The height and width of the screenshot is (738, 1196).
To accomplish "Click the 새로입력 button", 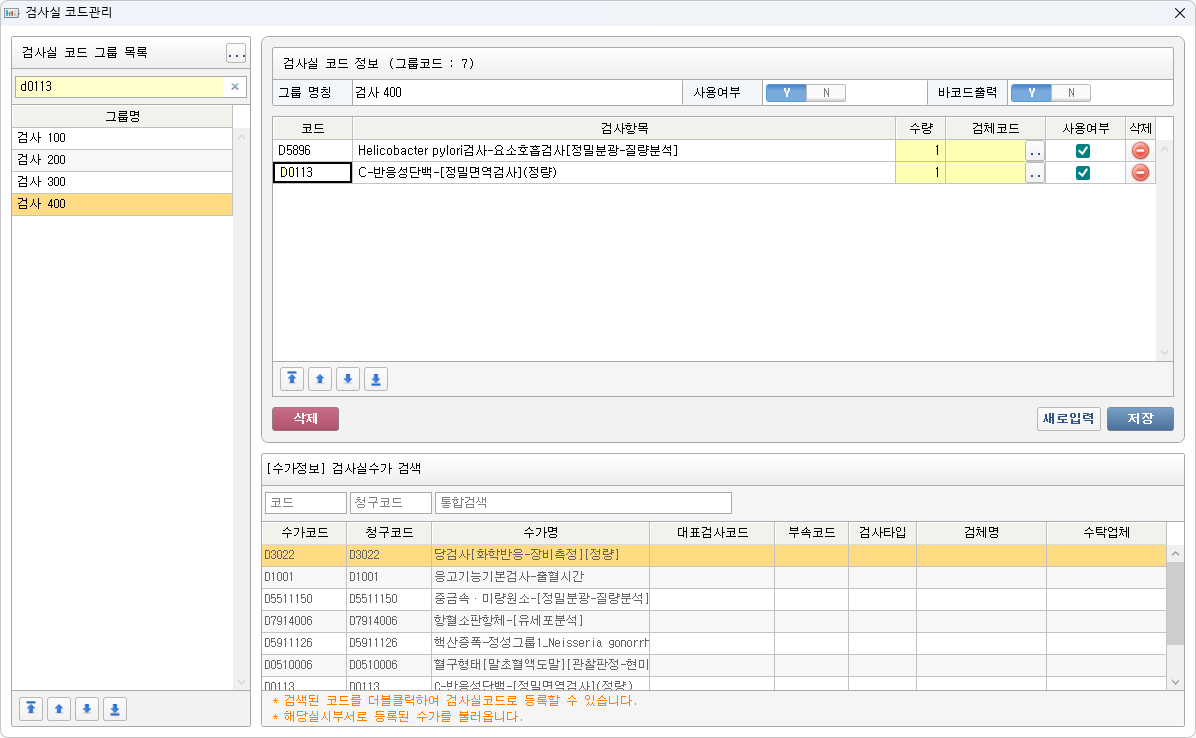I will 1069,419.
